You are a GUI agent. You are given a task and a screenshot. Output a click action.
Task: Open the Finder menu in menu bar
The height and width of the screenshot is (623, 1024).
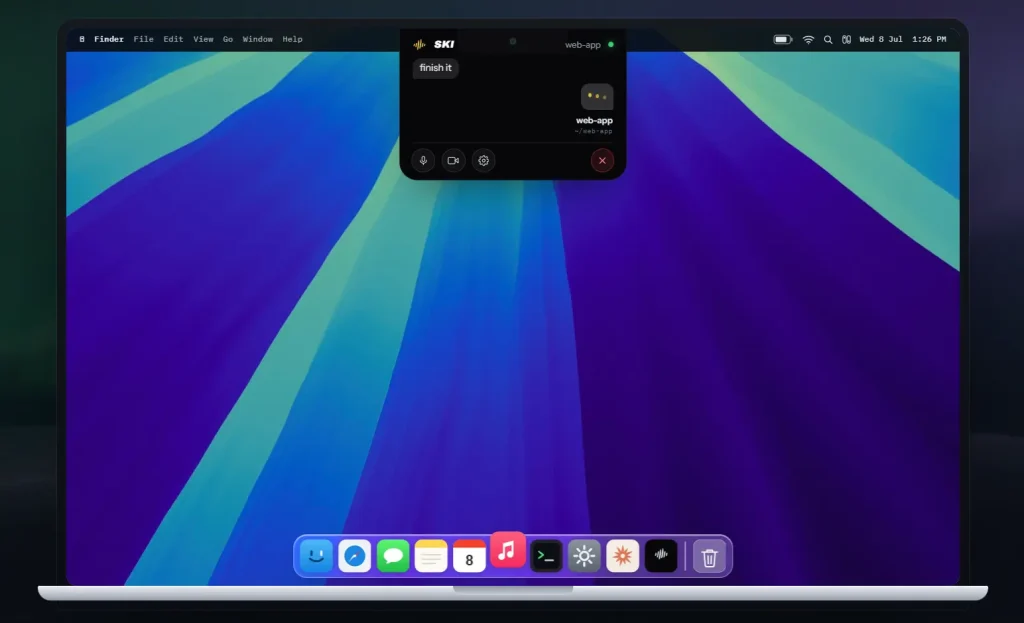(108, 39)
